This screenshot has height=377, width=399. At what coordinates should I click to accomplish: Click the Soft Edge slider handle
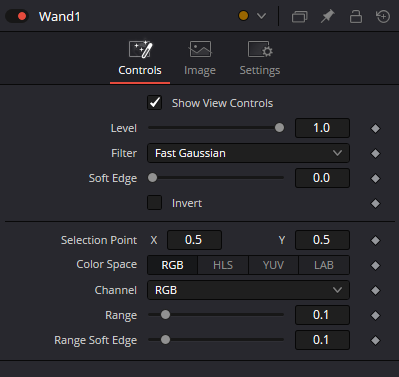point(152,178)
